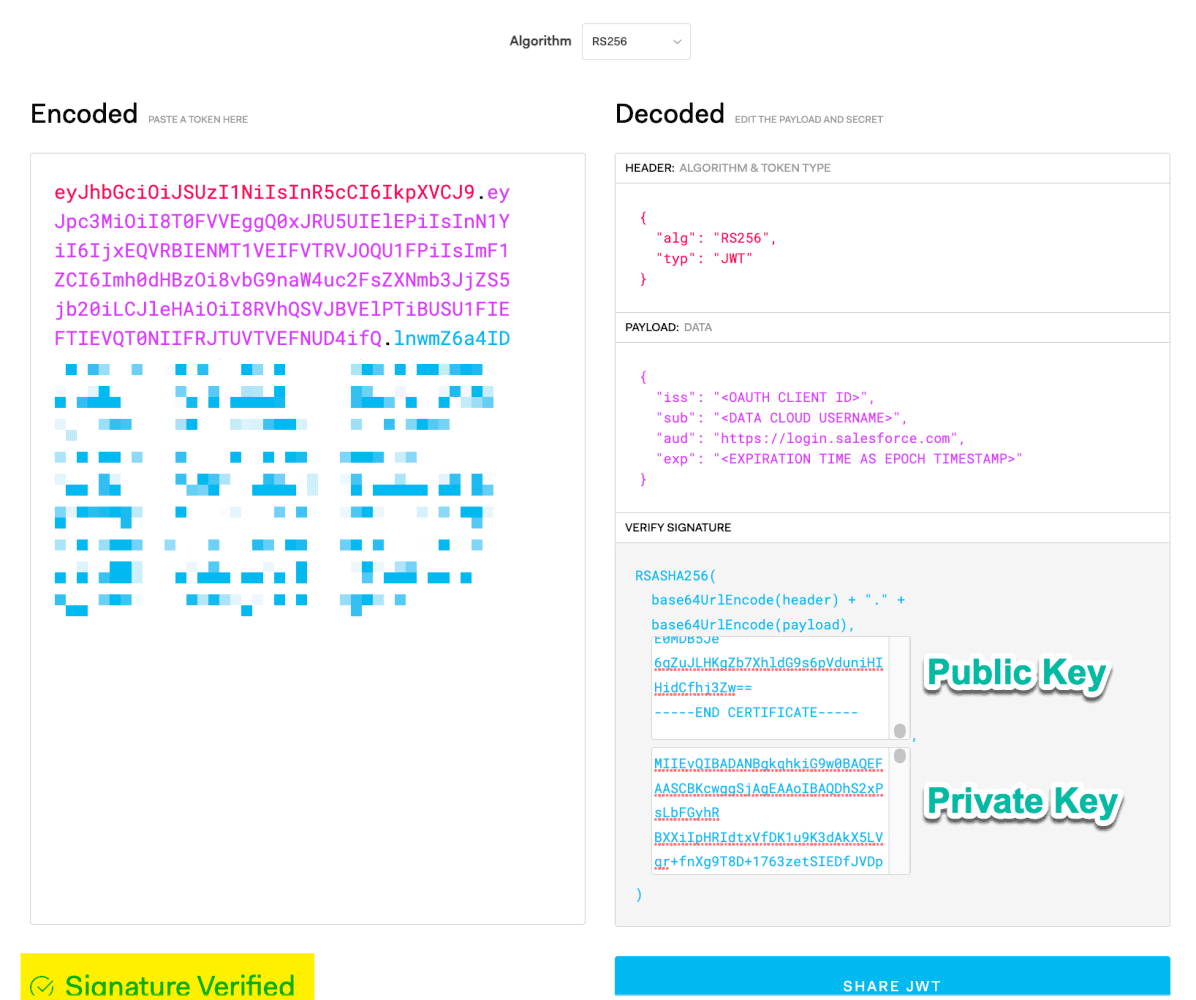The image size is (1196, 1000).
Task: Open the Algorithm RS256 dropdown
Action: pyautogui.click(x=636, y=41)
